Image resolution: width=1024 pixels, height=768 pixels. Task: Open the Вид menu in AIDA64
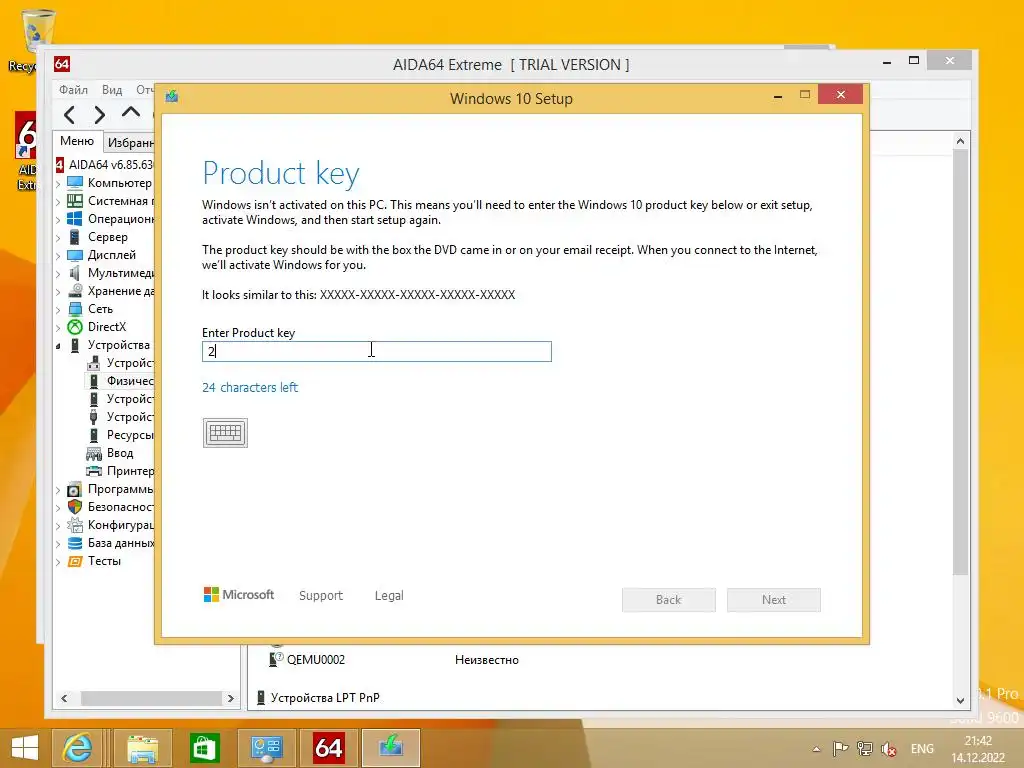pyautogui.click(x=112, y=89)
